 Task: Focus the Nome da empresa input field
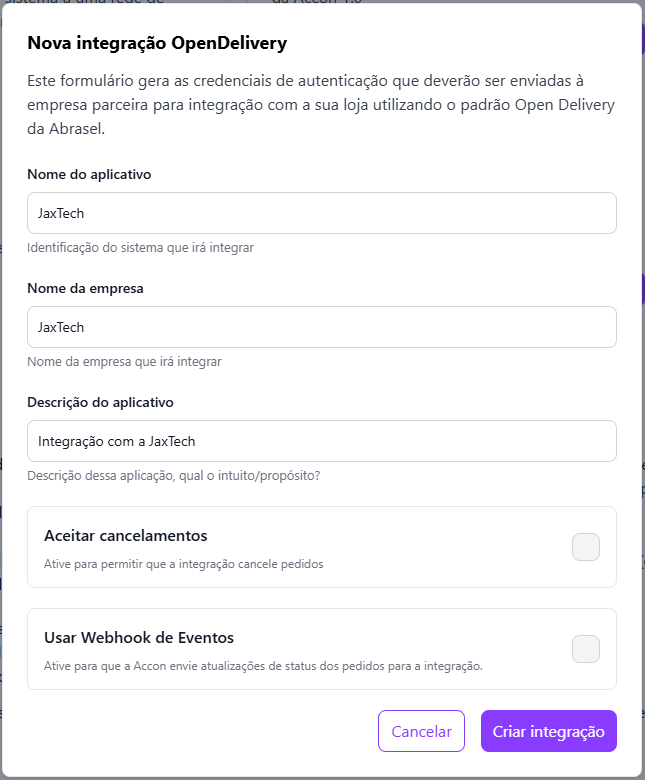click(x=322, y=327)
